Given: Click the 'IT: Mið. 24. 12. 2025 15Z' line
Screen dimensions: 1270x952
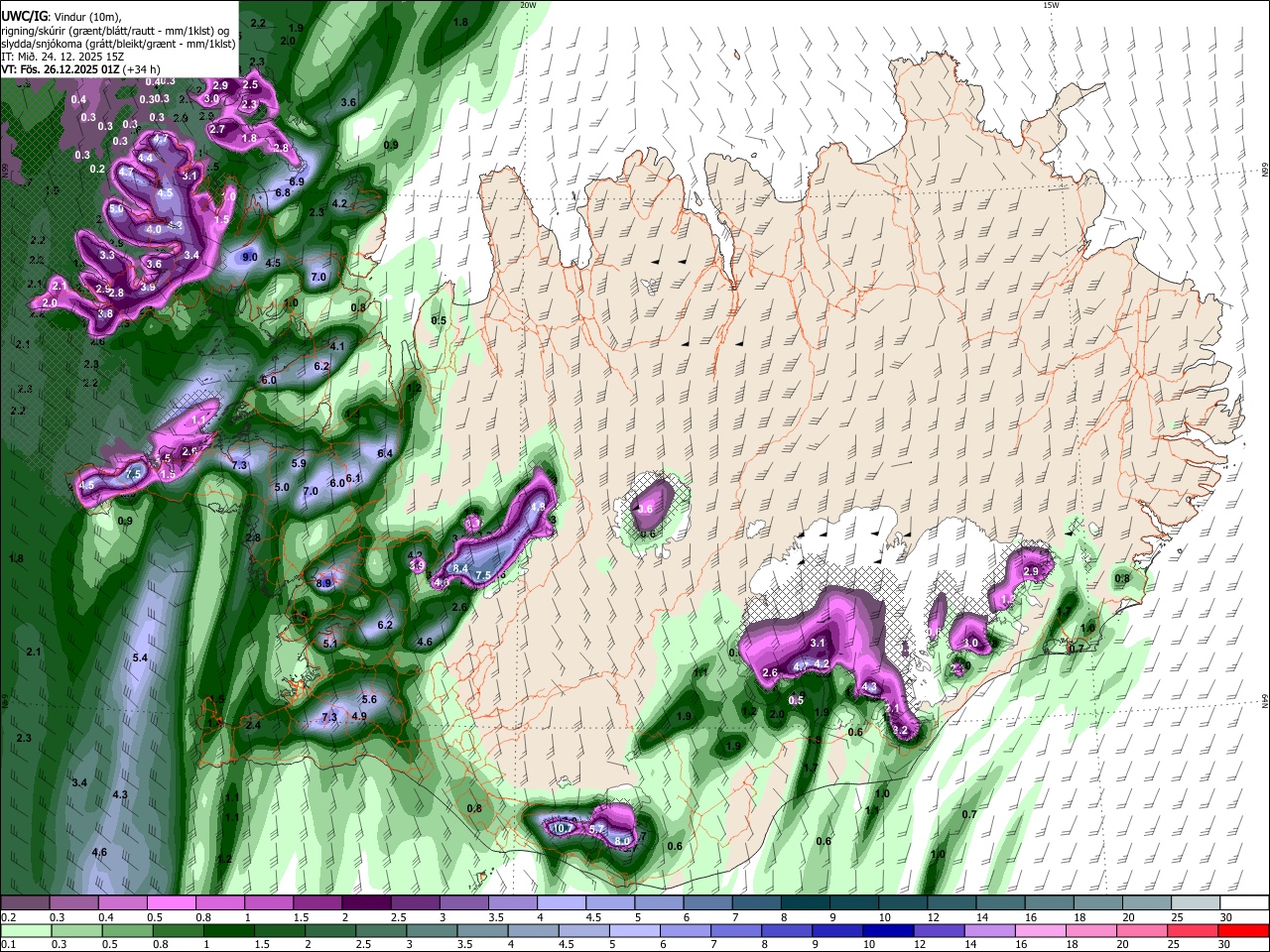Looking at the screenshot, I should pyautogui.click(x=61, y=57).
